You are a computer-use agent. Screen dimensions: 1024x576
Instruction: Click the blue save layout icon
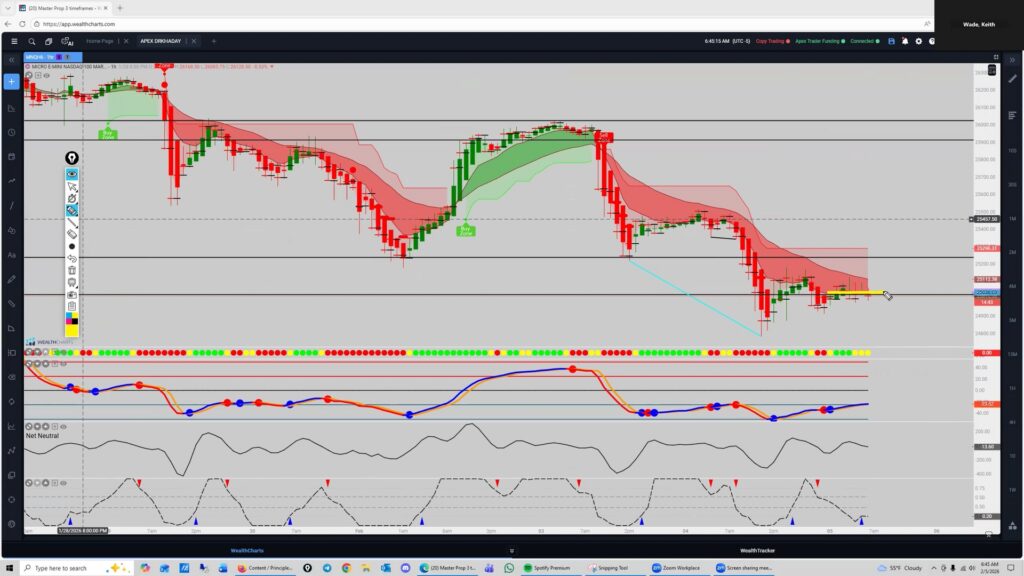[x=891, y=41]
